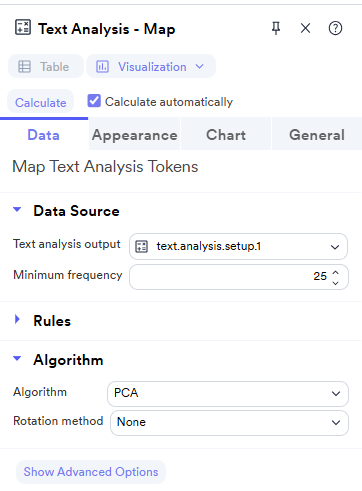Open the help question mark icon
The width and height of the screenshot is (362, 491).
click(x=335, y=28)
